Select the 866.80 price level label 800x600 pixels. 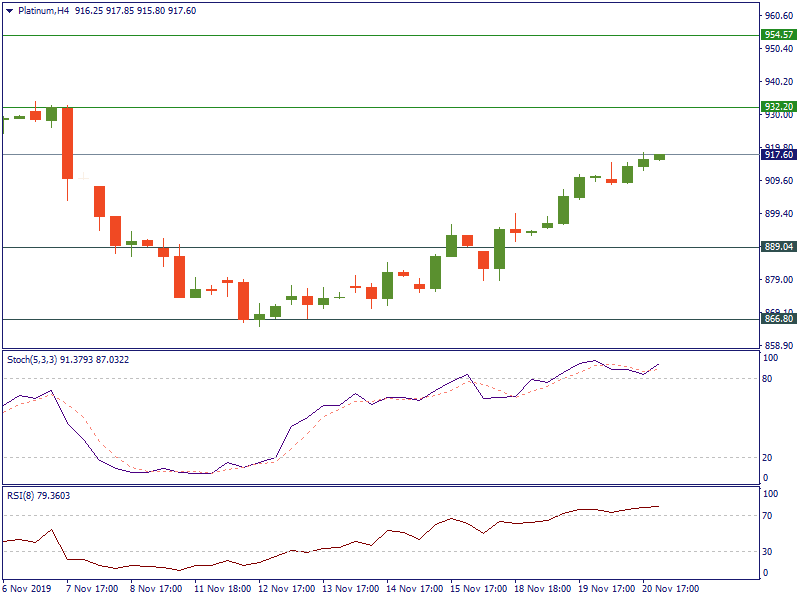778,319
